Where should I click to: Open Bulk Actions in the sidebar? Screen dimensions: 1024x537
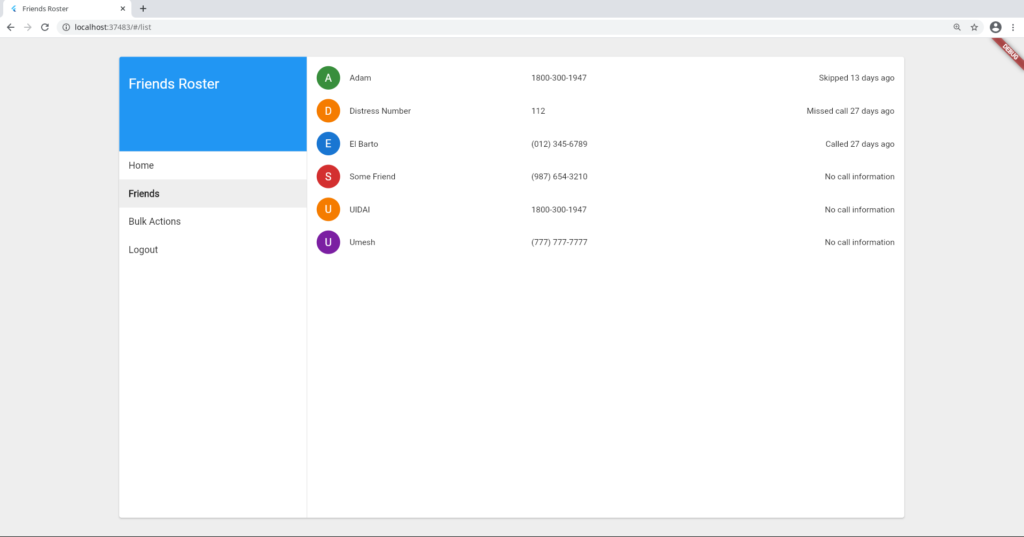[213, 221]
